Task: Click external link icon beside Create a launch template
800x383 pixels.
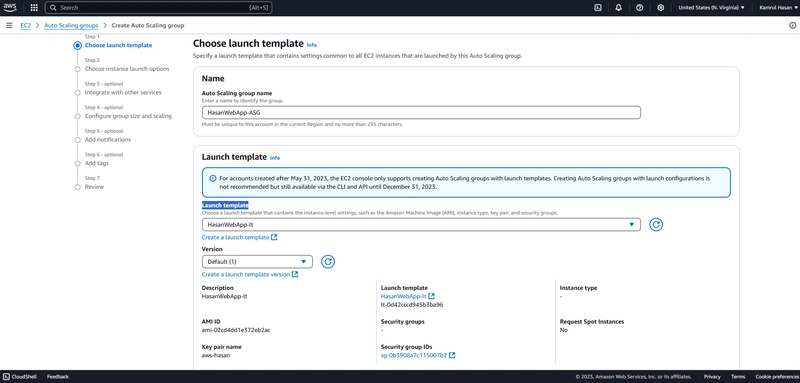Action: pyautogui.click(x=274, y=238)
